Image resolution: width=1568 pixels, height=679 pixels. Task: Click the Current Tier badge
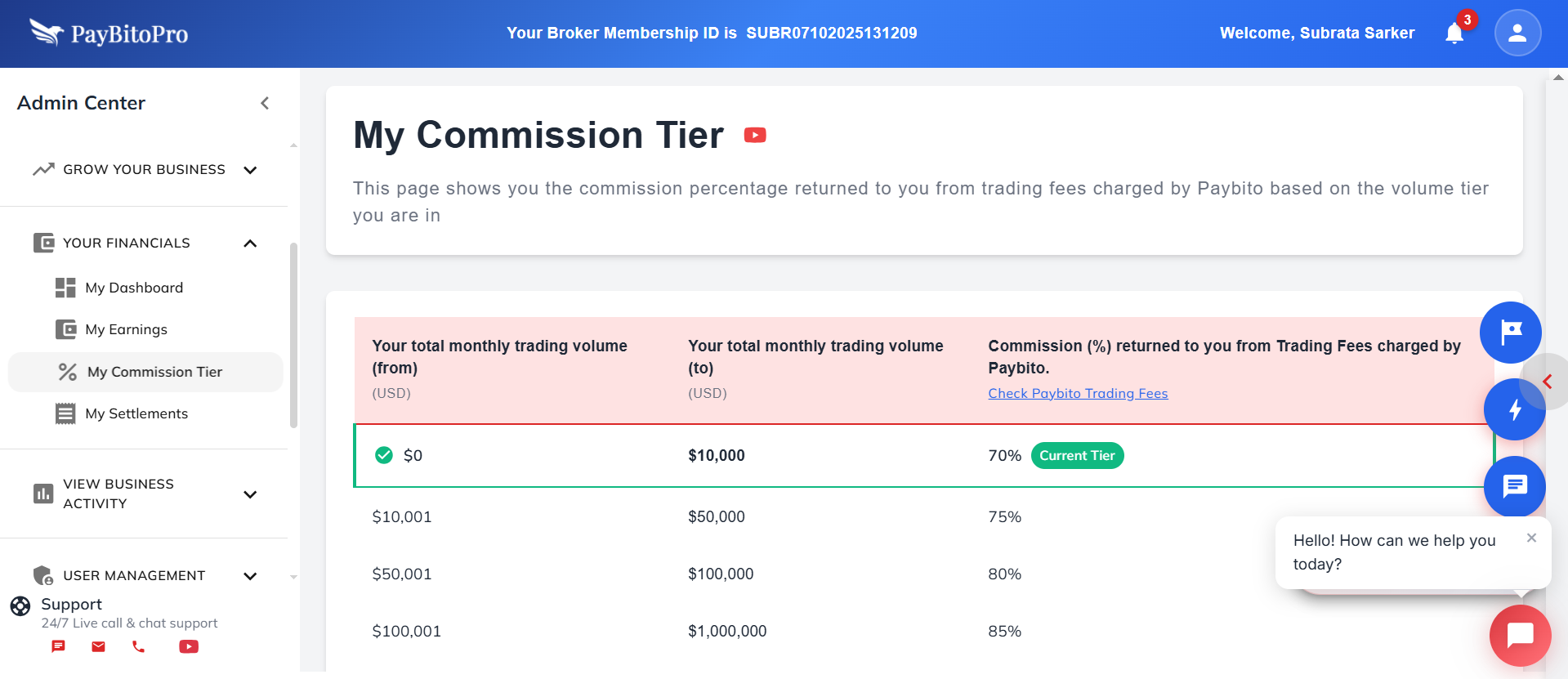(1077, 455)
